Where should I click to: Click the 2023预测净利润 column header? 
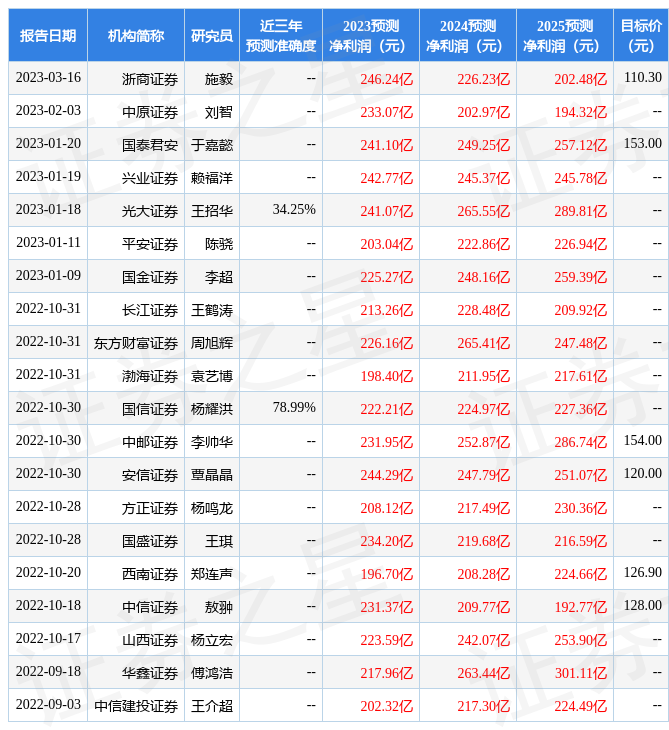(x=371, y=35)
